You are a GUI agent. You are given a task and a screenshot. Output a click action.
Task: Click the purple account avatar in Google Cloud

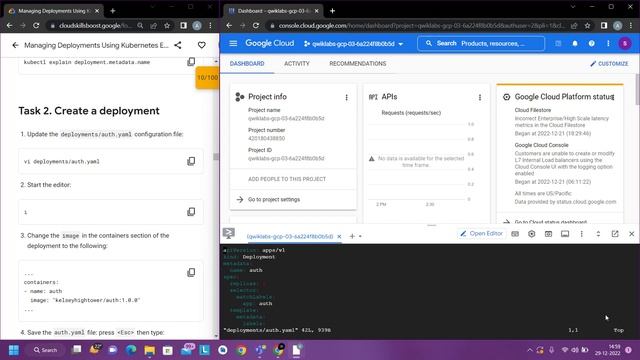coord(624,43)
